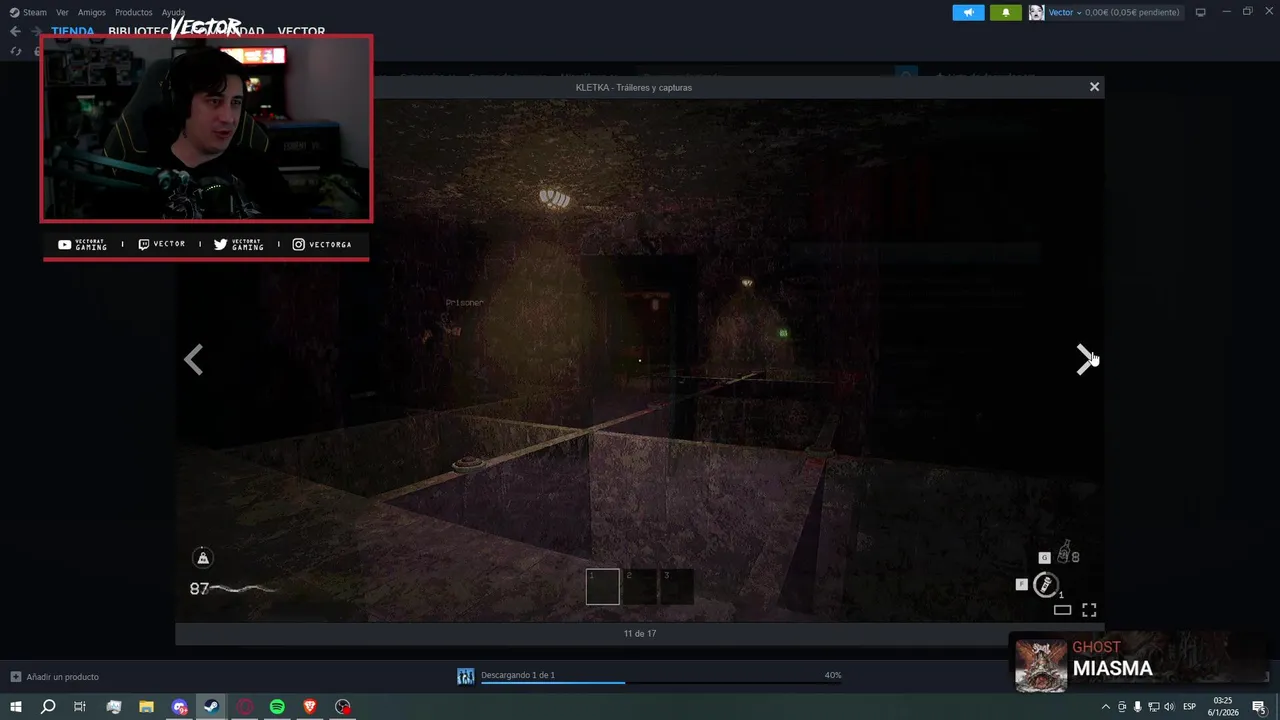Open the Steam announcements megaphone
This screenshot has height=720, width=1280.
[x=968, y=12]
